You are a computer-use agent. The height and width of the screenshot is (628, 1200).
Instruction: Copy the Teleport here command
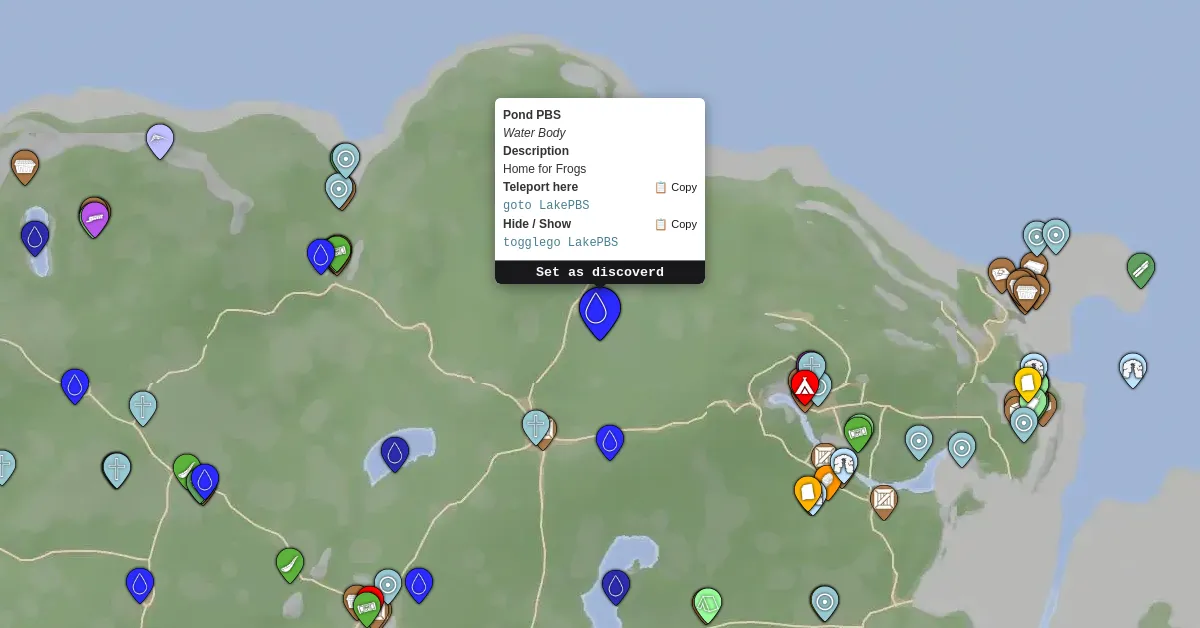675,187
